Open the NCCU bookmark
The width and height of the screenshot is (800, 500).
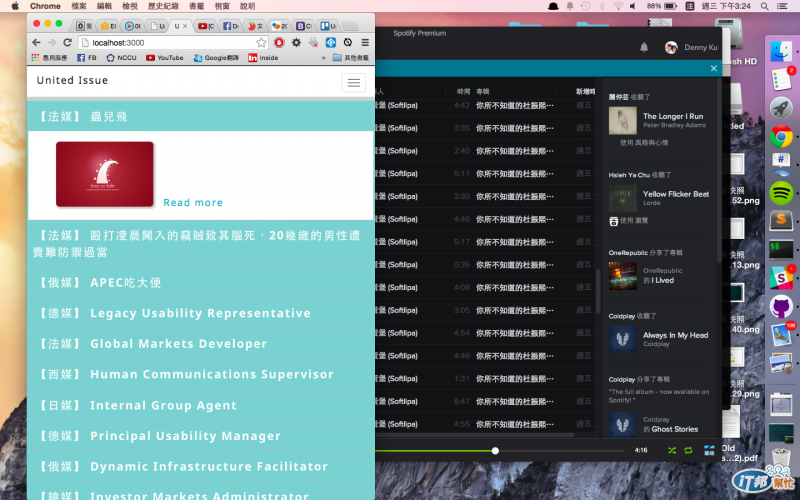(121, 58)
